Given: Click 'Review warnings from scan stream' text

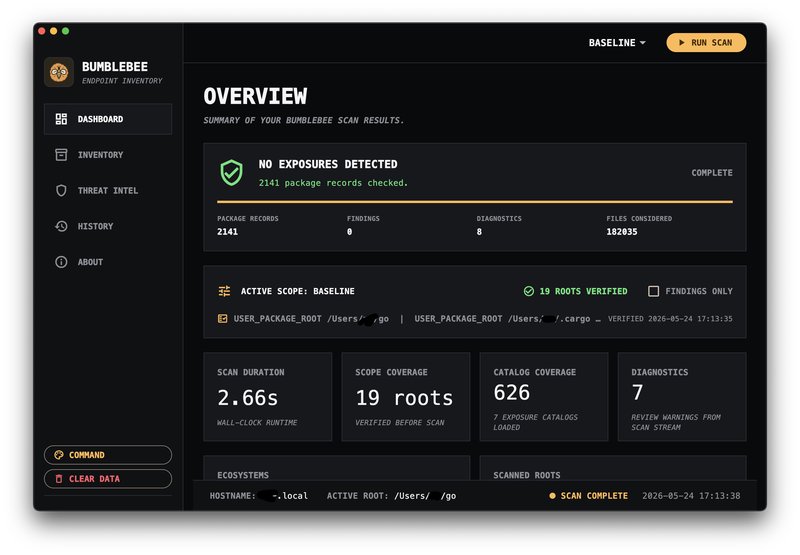Looking at the screenshot, I should 676,422.
